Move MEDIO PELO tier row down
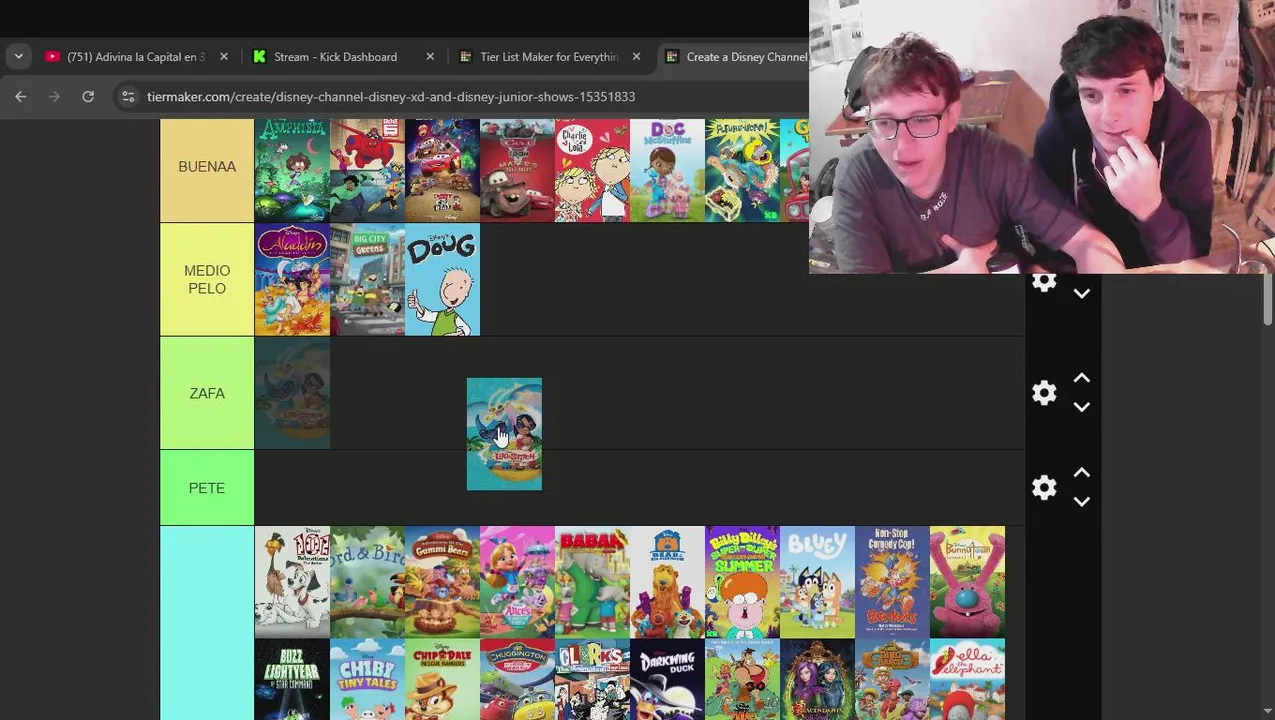 1081,294
